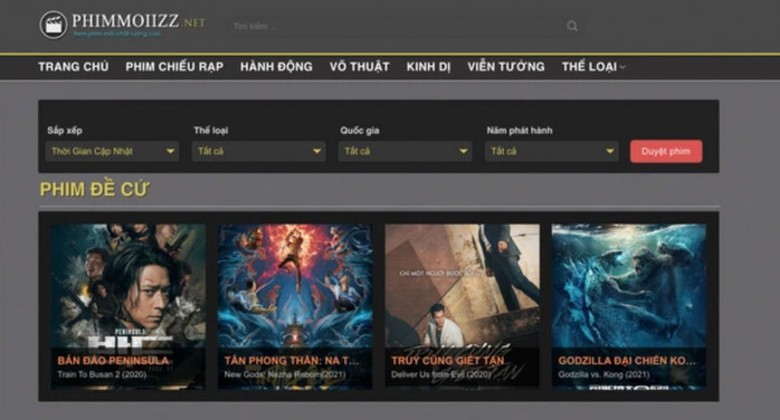The image size is (780, 420).
Task: Expand the Thể Loại menu chevron
Action: pyautogui.click(x=622, y=67)
